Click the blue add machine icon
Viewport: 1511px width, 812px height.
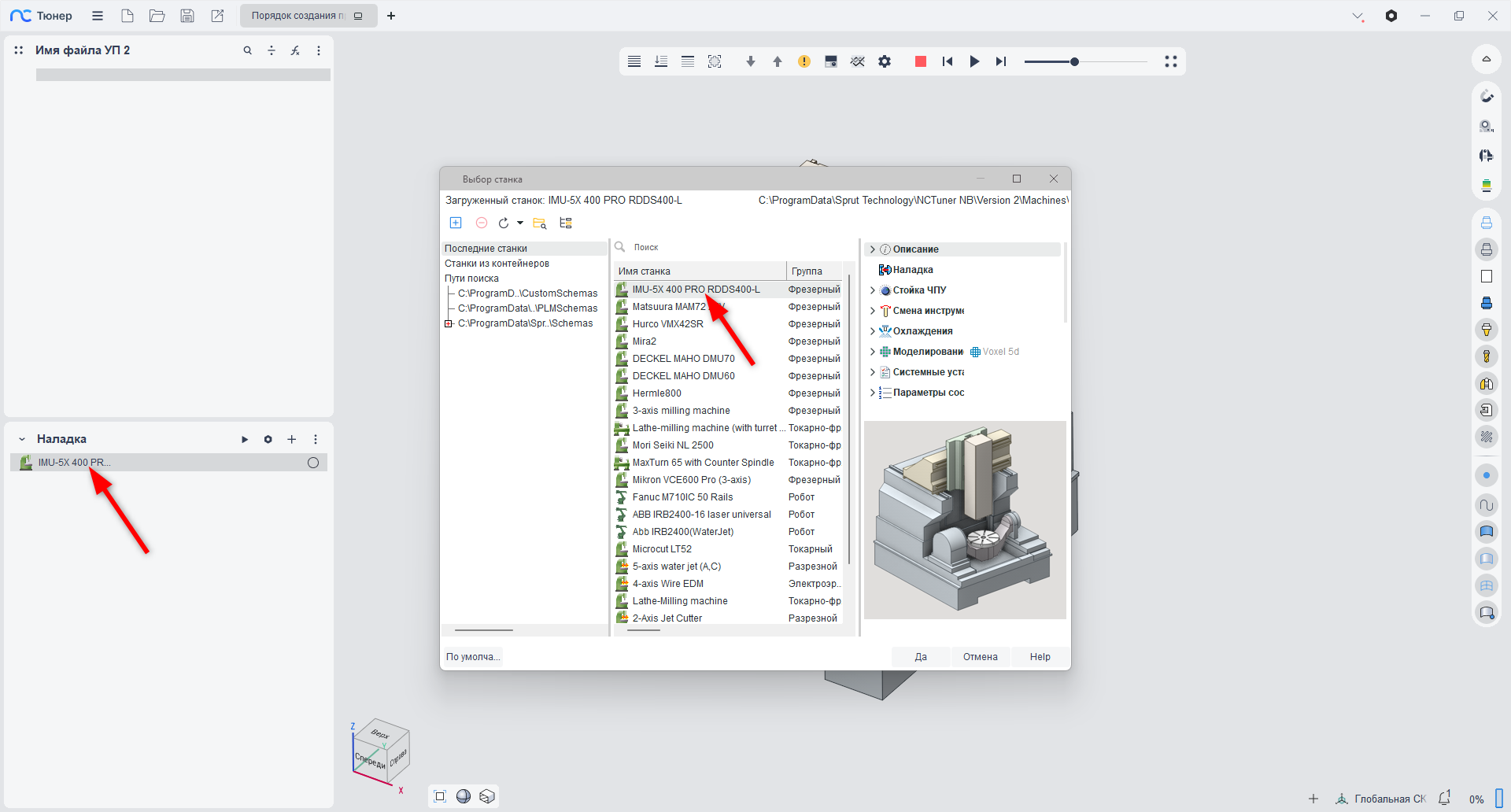[x=456, y=223]
